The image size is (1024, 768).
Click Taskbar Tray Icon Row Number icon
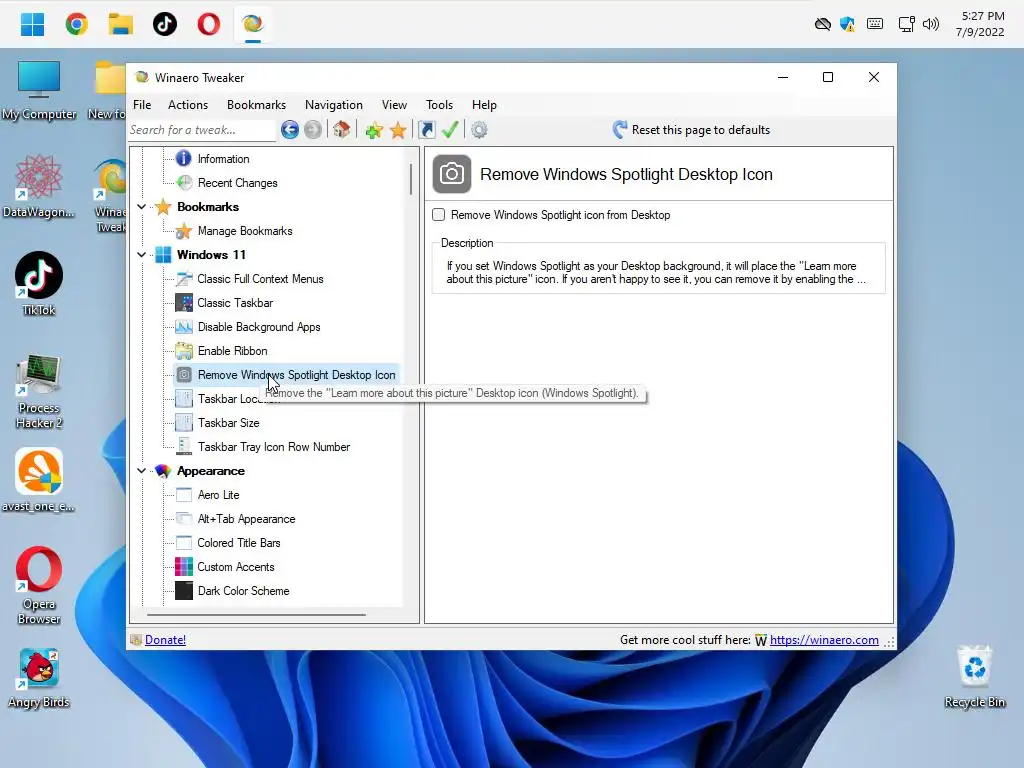tap(184, 447)
